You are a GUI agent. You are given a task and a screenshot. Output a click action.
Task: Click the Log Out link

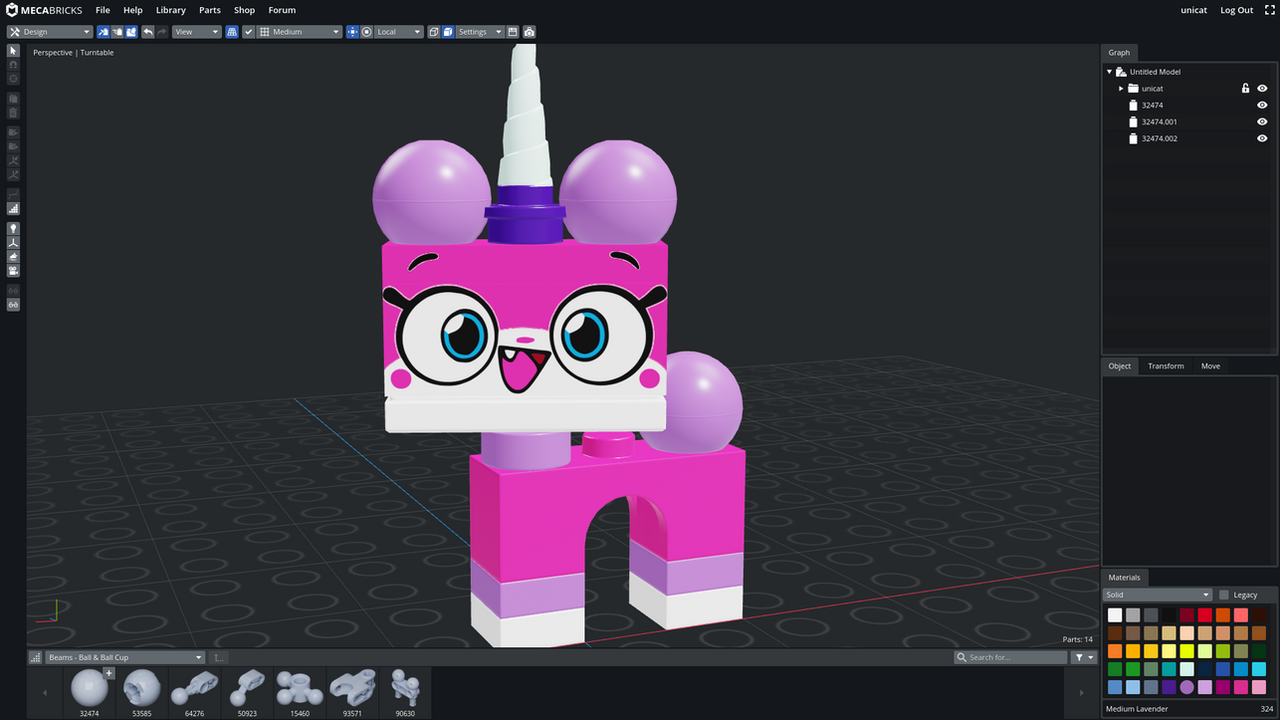point(1237,10)
